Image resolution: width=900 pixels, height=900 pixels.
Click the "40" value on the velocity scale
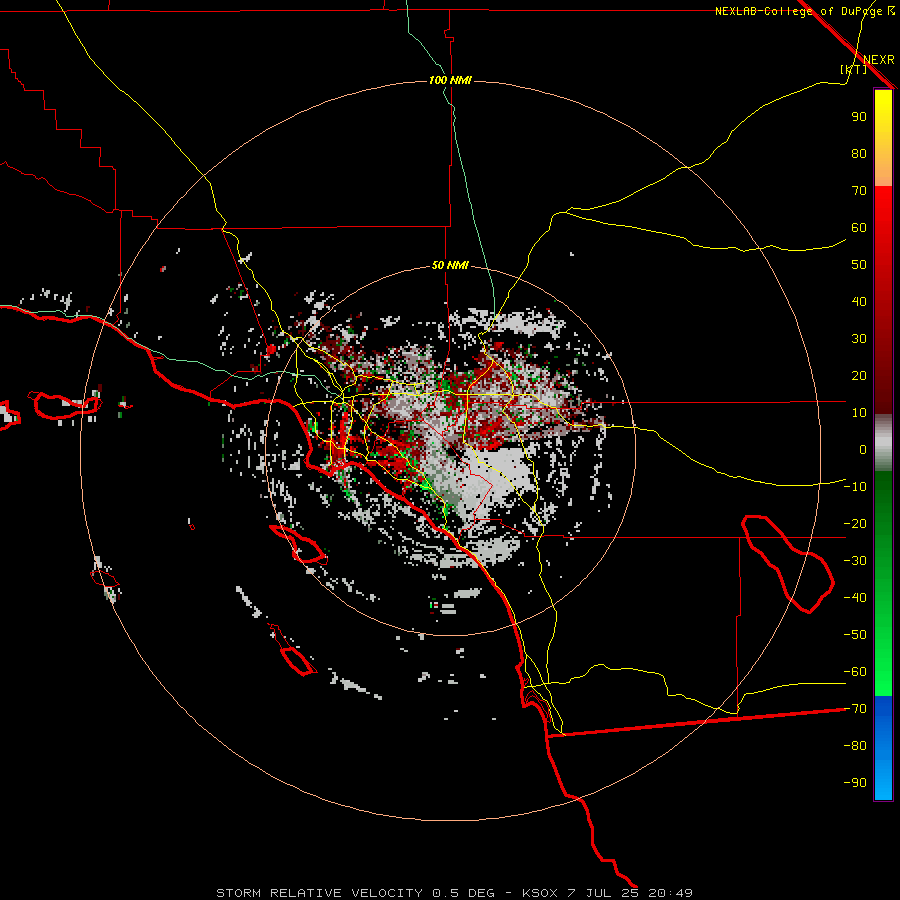(x=859, y=302)
